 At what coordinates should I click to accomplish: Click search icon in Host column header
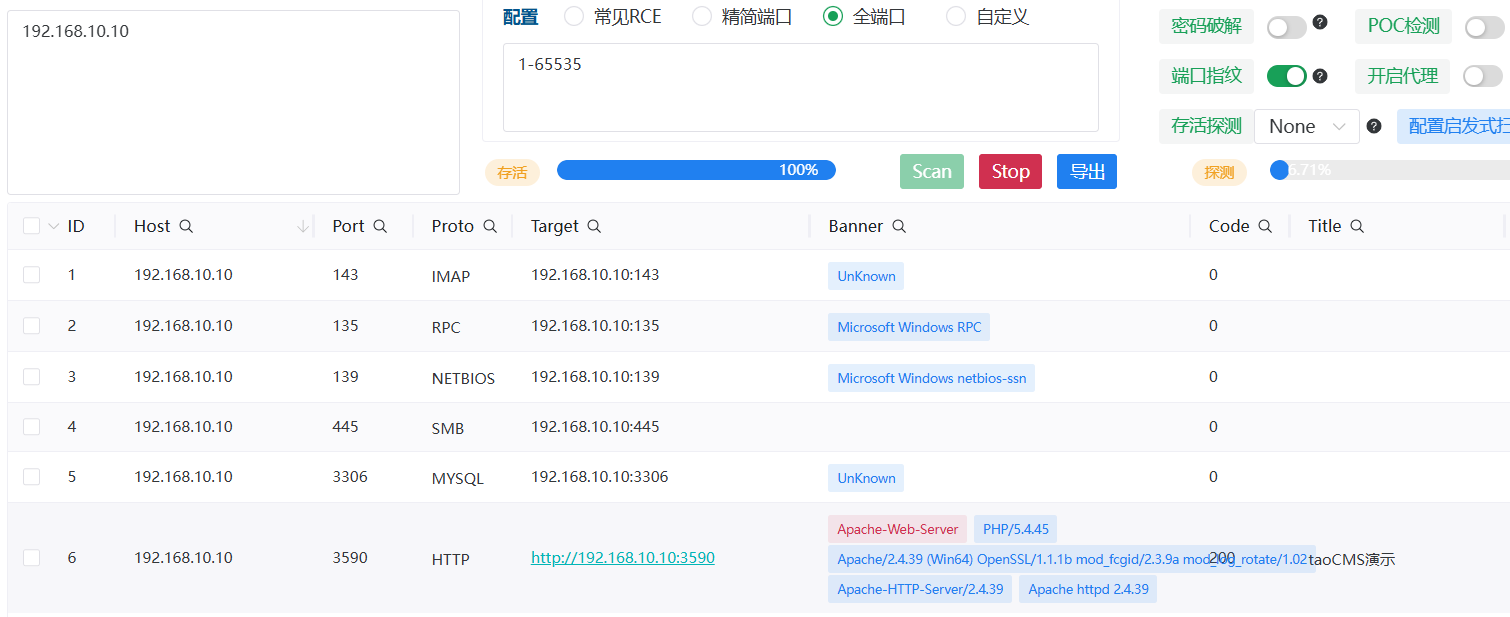[x=186, y=227]
